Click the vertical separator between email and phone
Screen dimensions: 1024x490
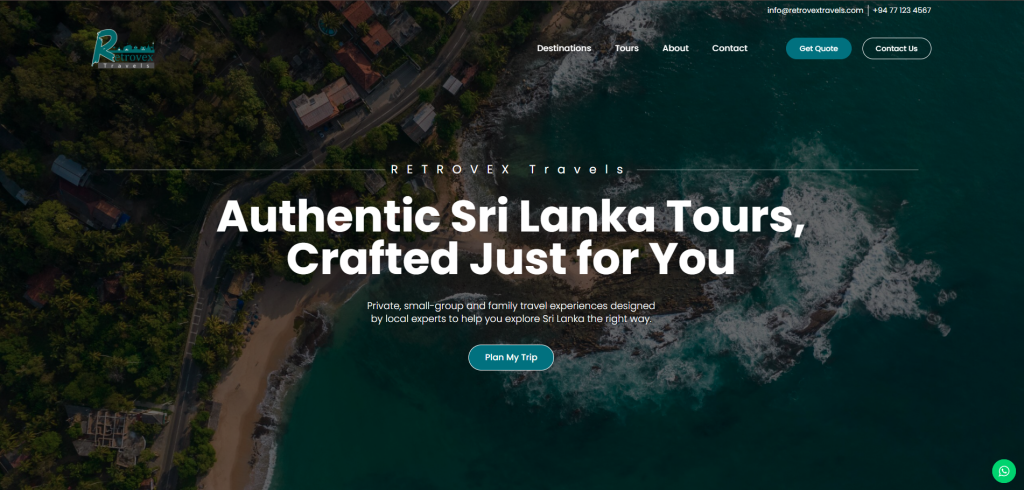(x=868, y=10)
